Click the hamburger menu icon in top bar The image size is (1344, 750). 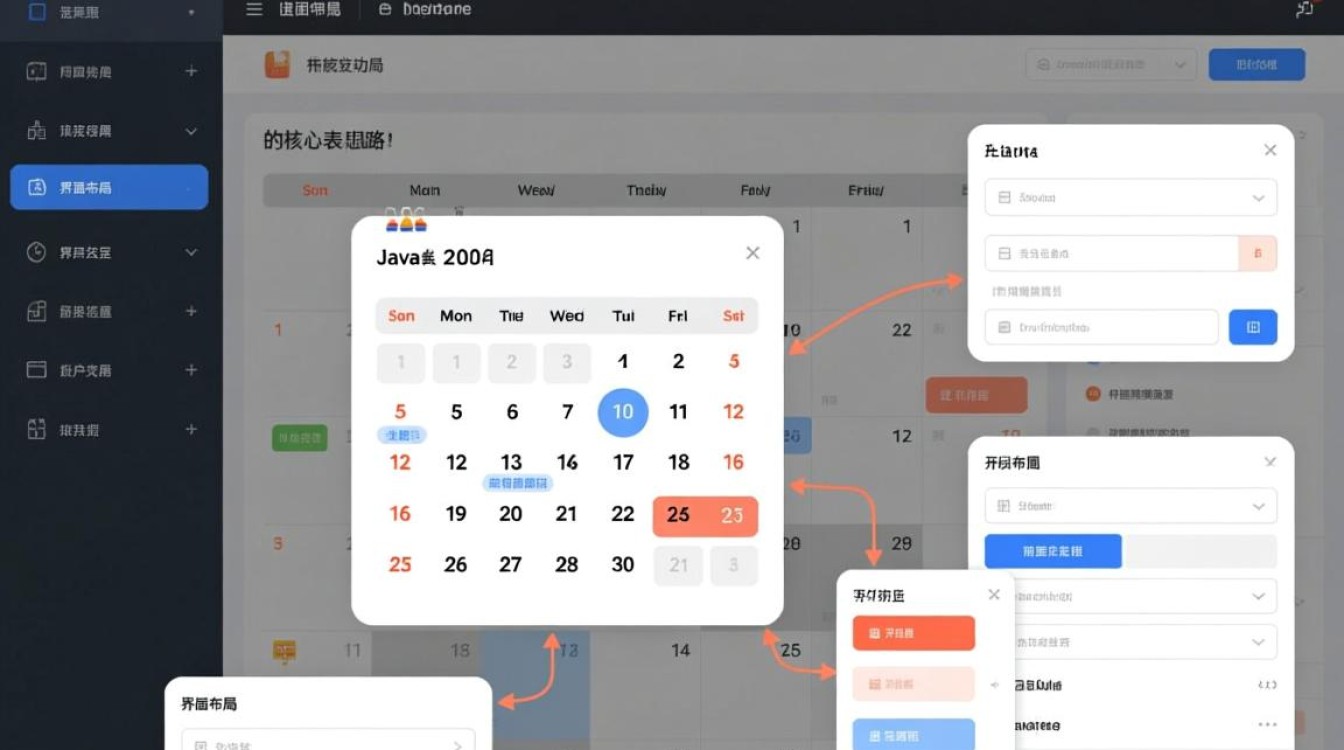click(x=254, y=10)
